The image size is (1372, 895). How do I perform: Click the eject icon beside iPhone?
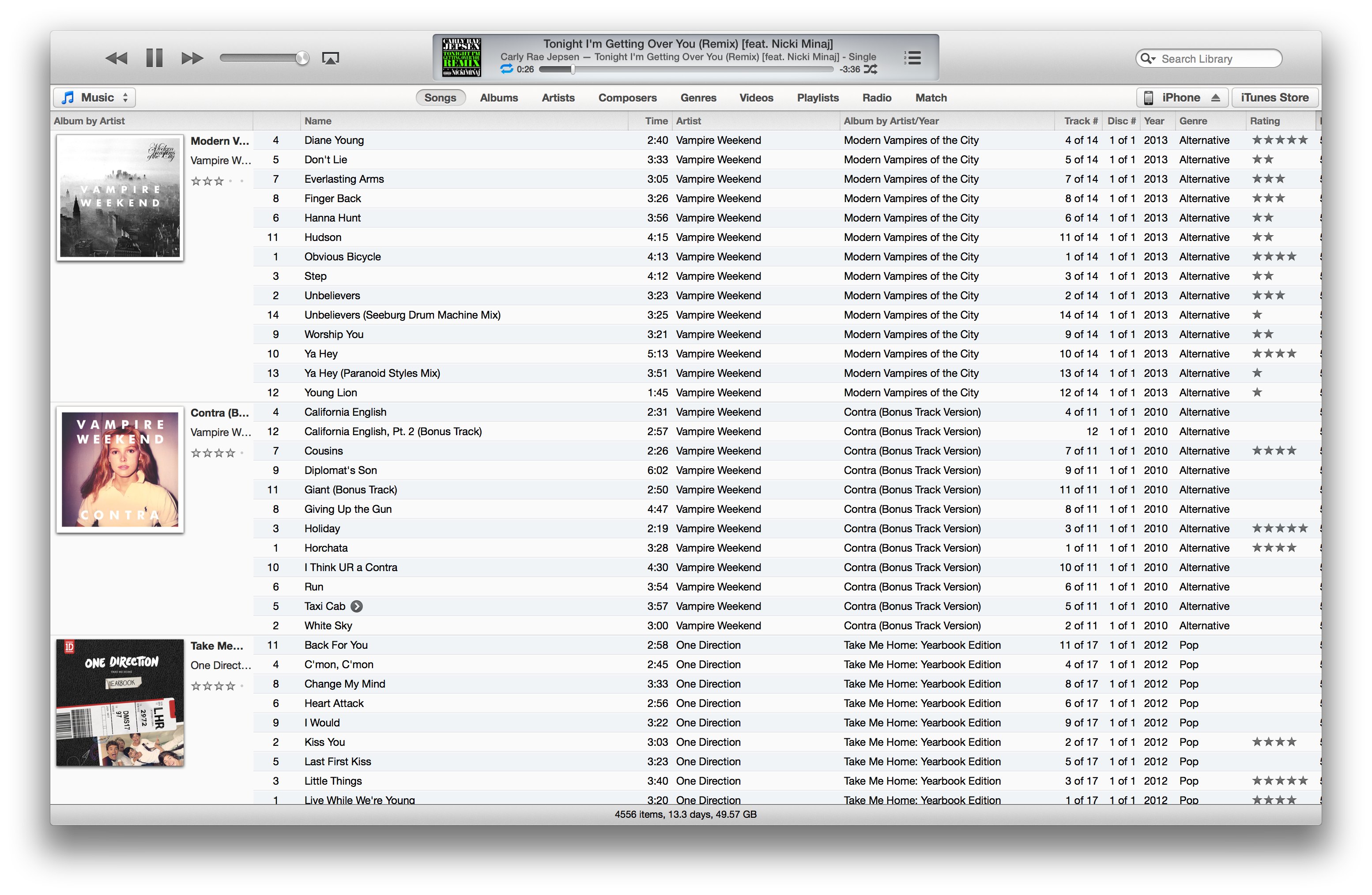click(x=1215, y=98)
